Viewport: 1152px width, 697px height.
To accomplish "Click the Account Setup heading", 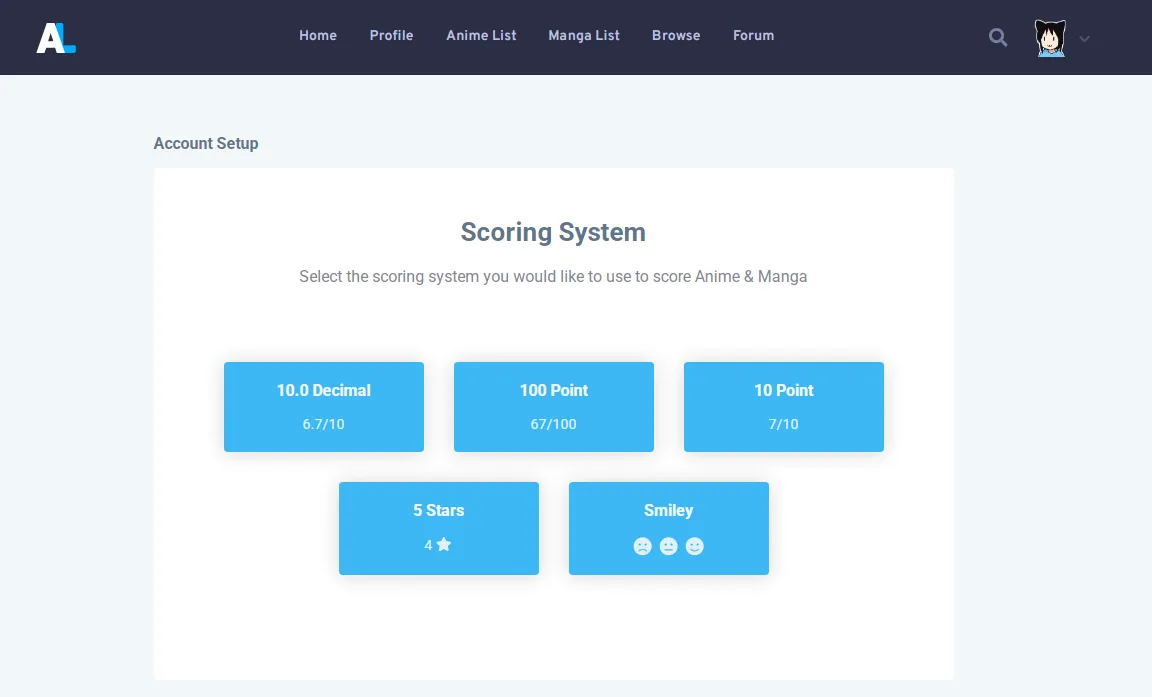I will [x=206, y=143].
